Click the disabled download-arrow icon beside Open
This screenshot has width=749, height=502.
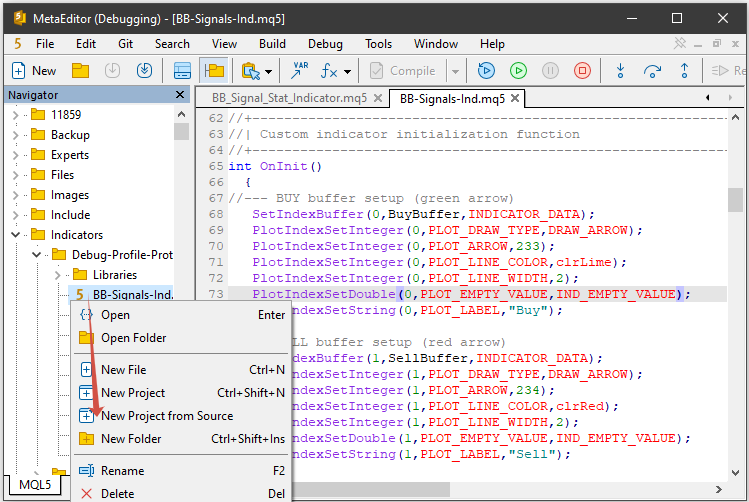point(112,71)
